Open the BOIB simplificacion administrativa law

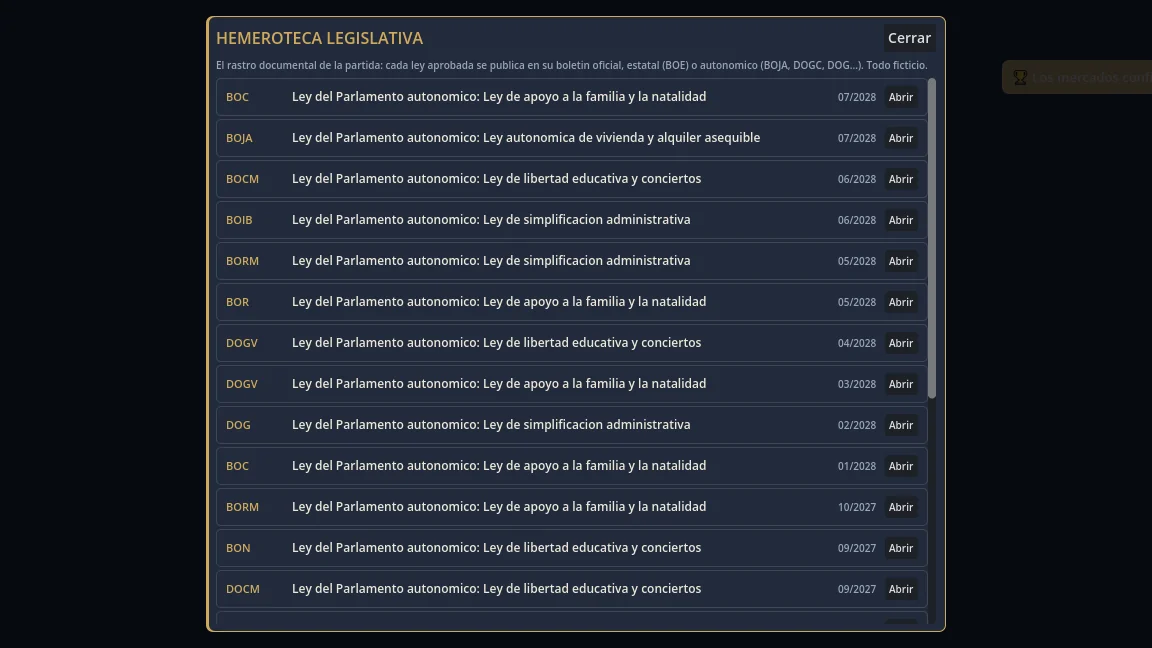tap(901, 220)
